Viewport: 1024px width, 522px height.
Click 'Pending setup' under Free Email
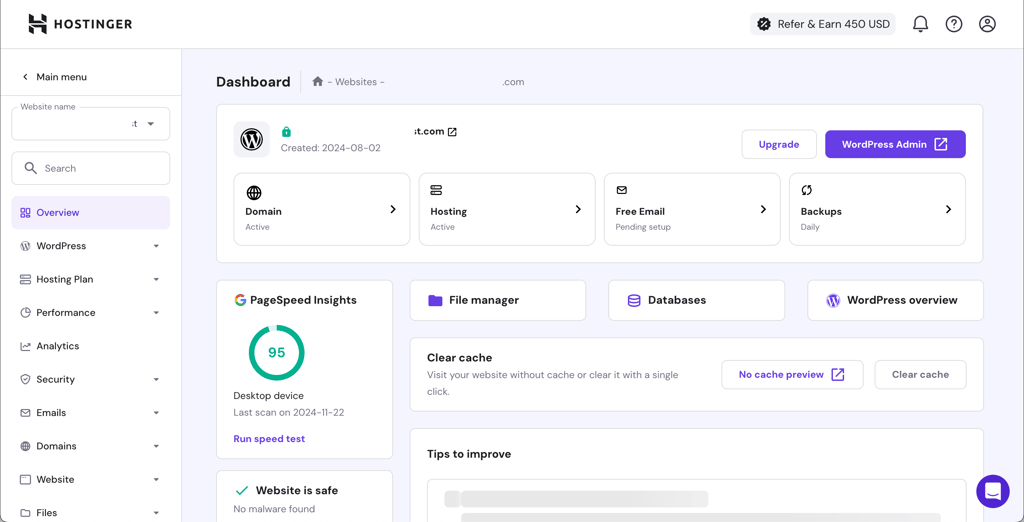643,227
